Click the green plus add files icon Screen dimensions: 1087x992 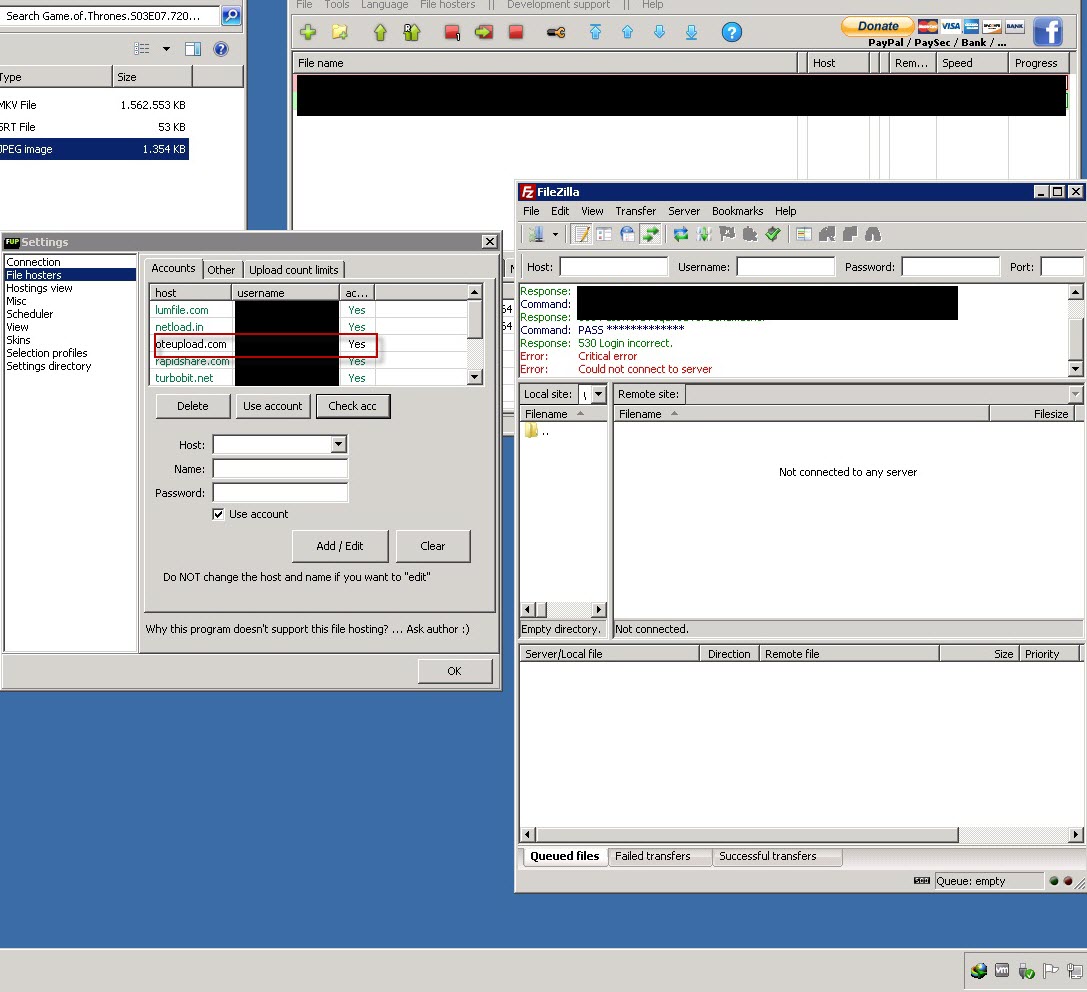point(308,32)
